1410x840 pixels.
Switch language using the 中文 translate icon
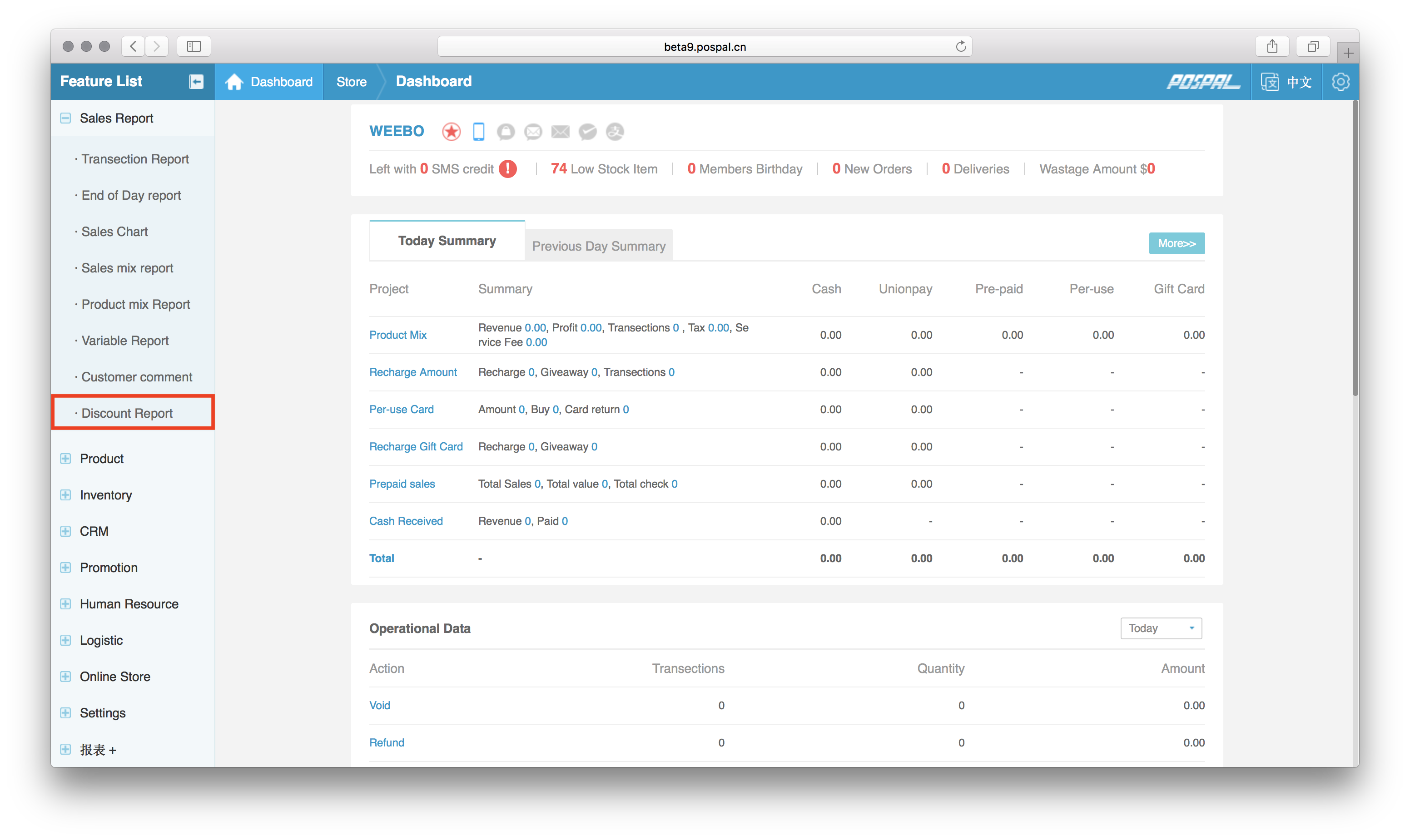coord(1270,82)
